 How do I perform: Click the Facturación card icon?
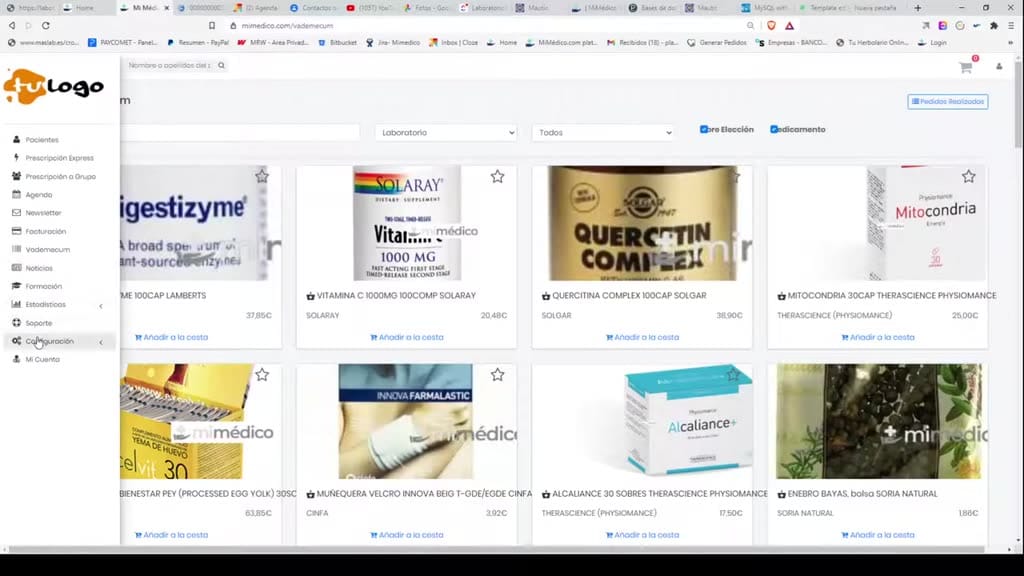pos(16,231)
